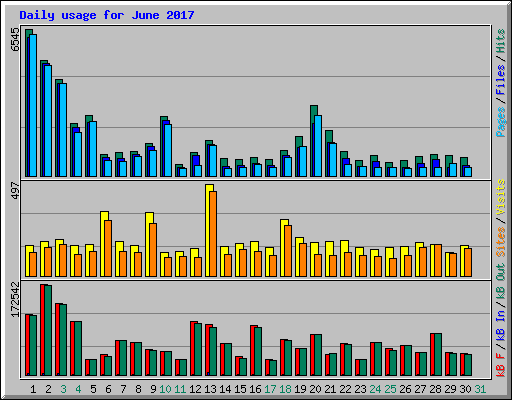Click the green kB Out bar for day 16
This screenshot has height=400, width=512.
pos(258,352)
